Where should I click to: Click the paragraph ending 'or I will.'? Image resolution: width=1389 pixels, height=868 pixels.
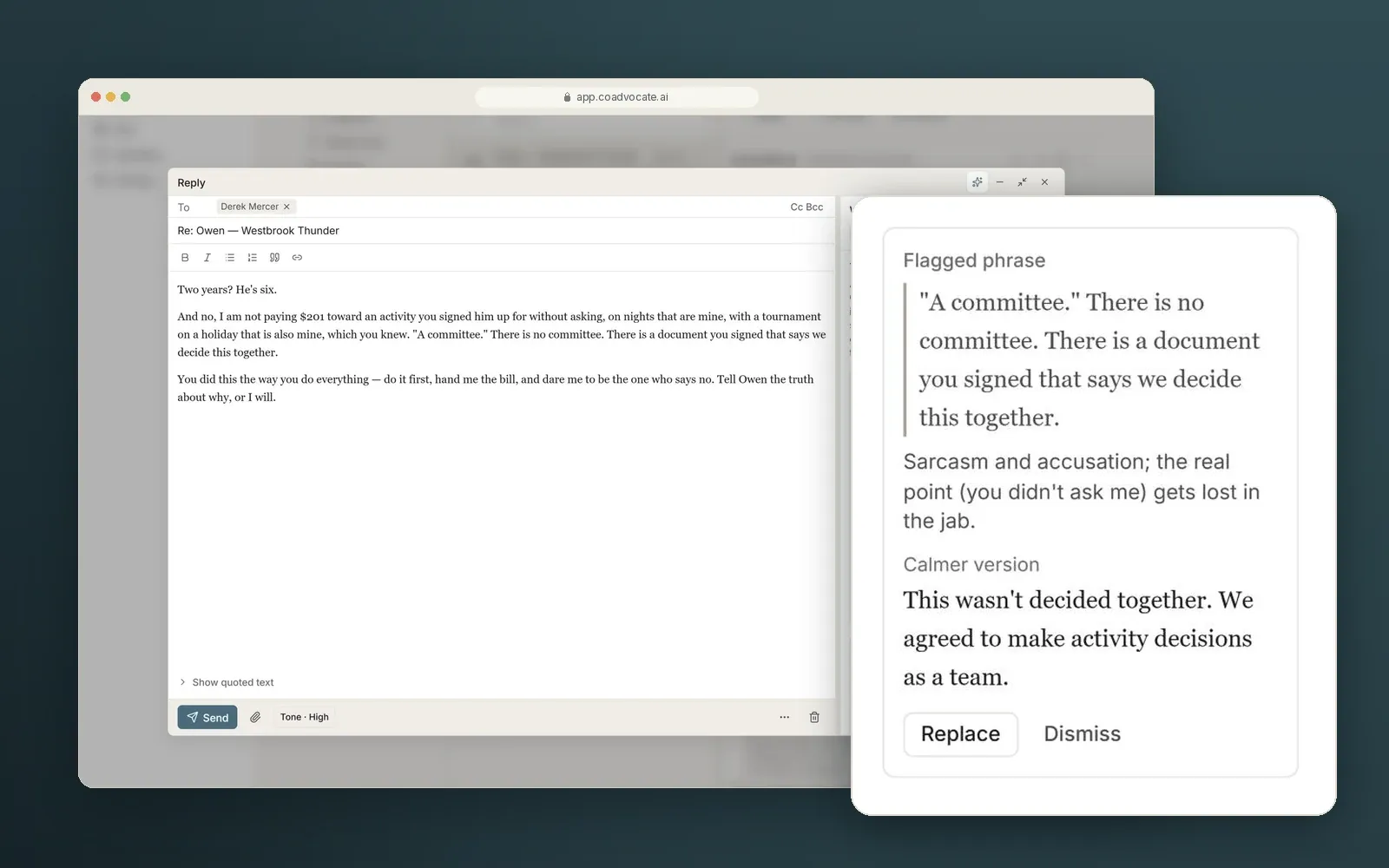click(x=496, y=388)
